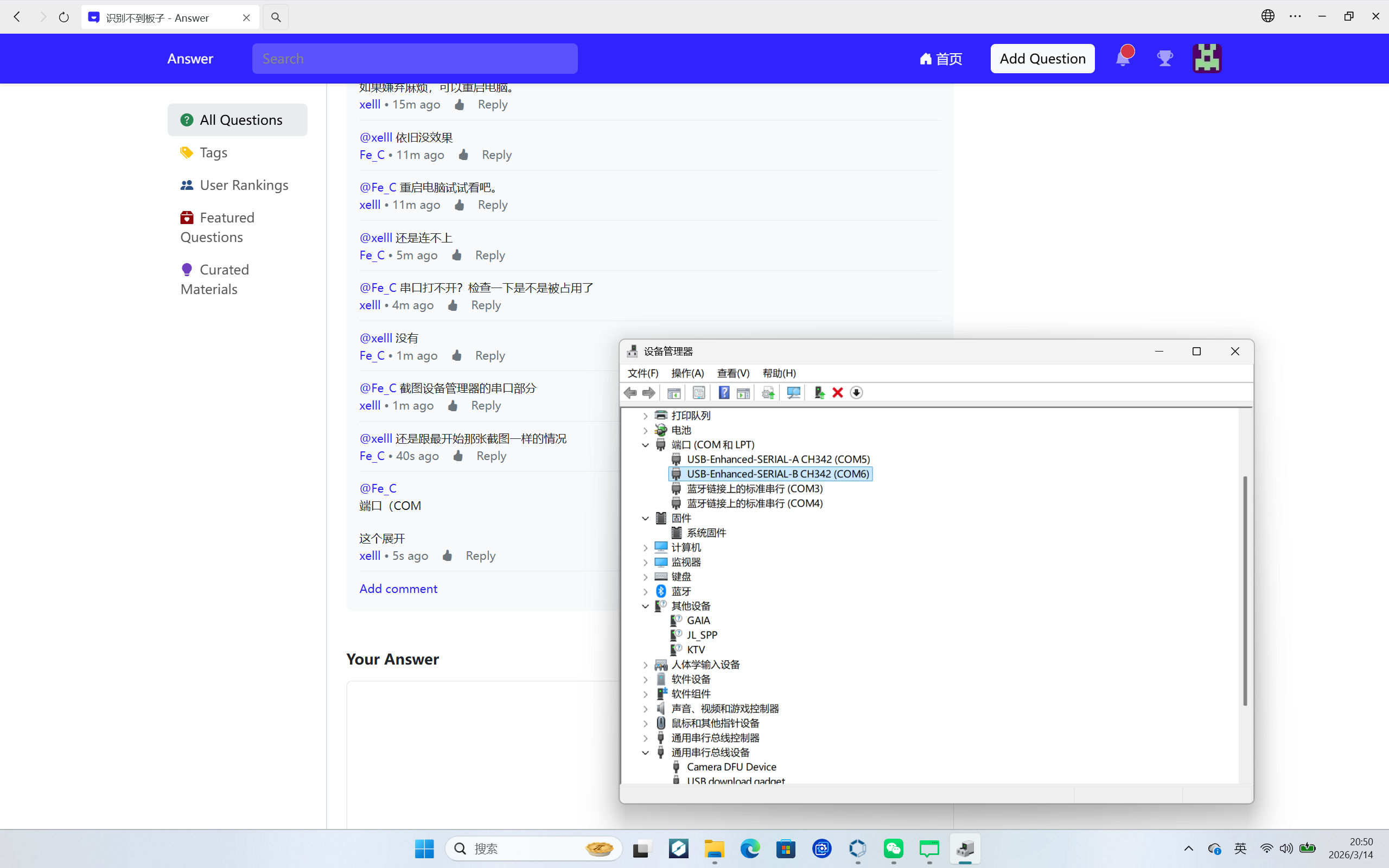Image resolution: width=1389 pixels, height=868 pixels.
Task: Open the 查看(V) menu
Action: pyautogui.click(x=732, y=373)
